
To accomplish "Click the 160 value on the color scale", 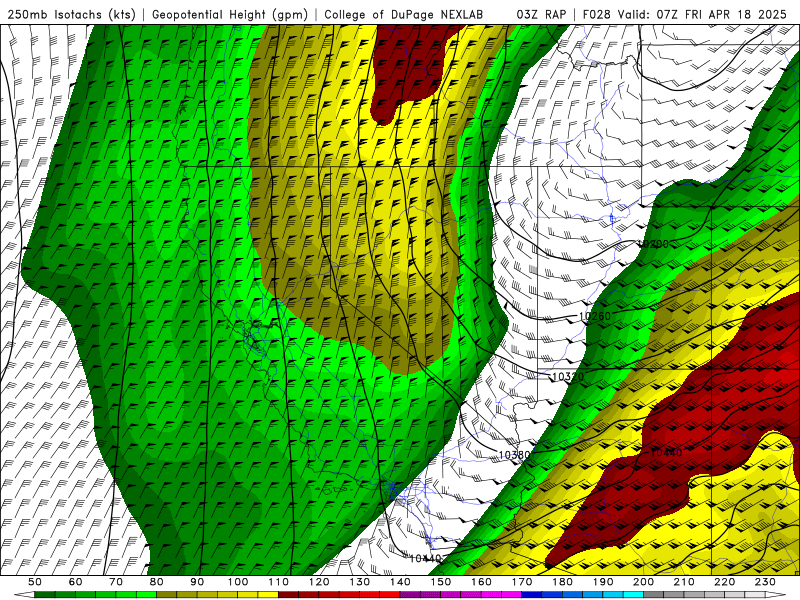I will pos(482,582).
